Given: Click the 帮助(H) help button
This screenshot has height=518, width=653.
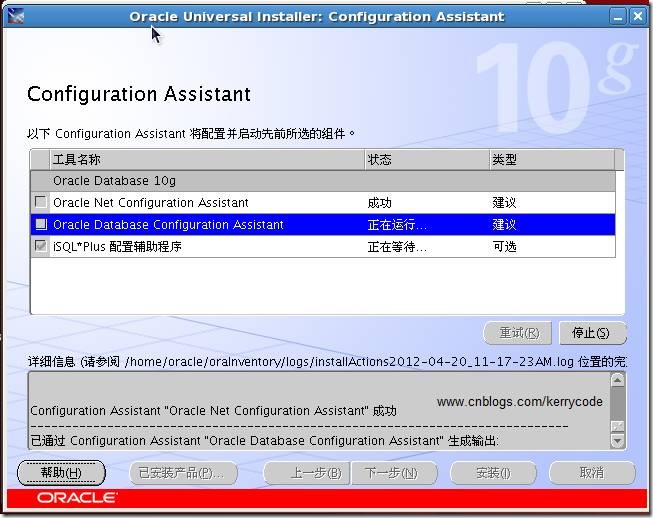Looking at the screenshot, I should [61, 473].
